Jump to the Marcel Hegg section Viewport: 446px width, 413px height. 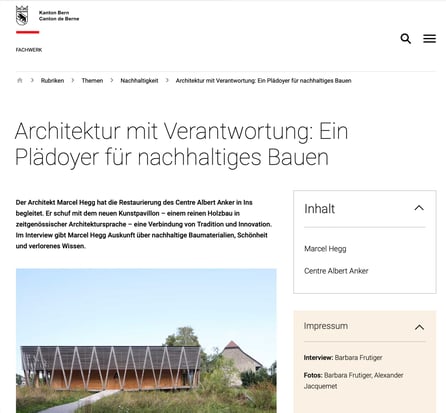click(325, 249)
